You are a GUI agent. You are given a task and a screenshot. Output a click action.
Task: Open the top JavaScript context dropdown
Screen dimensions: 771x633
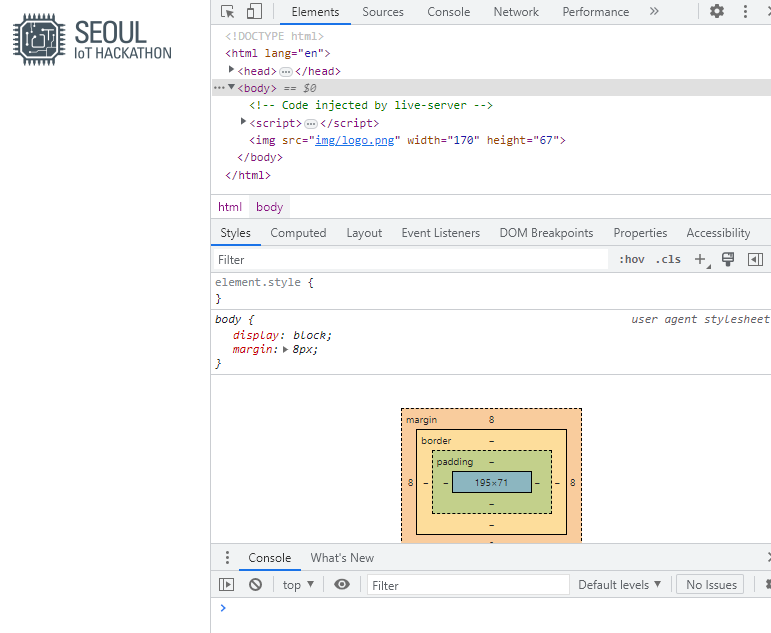pos(298,585)
